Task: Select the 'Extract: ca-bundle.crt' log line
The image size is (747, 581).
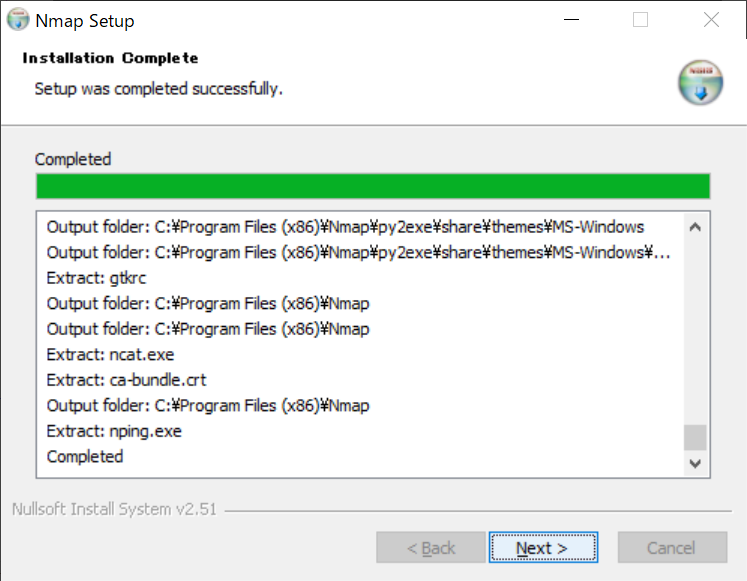Action: pos(126,380)
